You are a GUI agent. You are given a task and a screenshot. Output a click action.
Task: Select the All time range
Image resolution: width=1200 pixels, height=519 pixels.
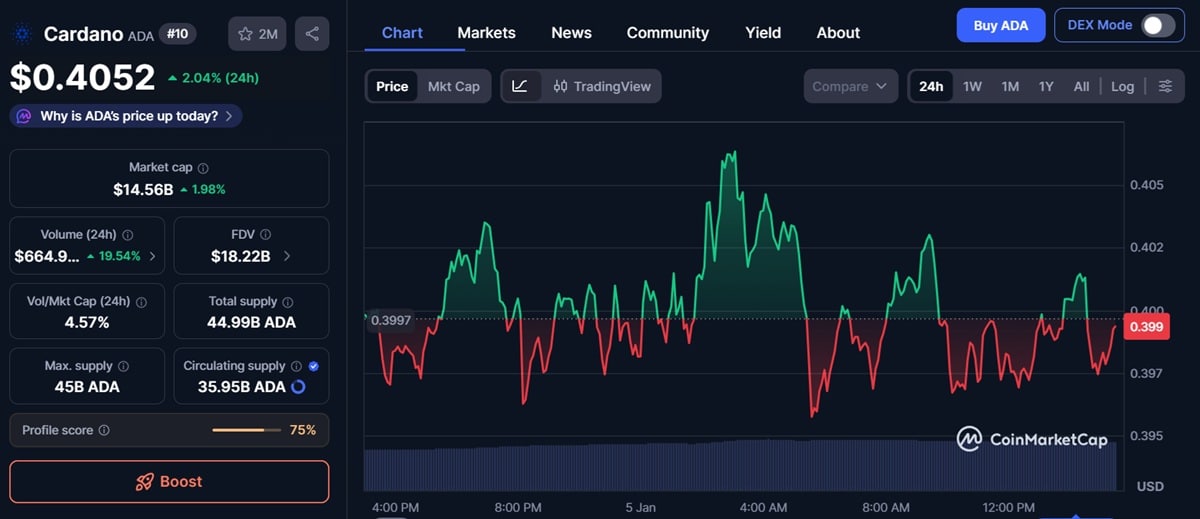pyautogui.click(x=1081, y=86)
